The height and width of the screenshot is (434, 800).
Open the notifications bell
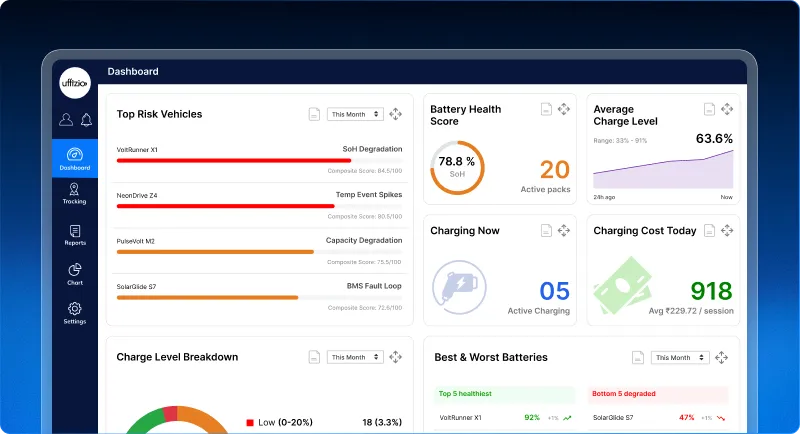[x=86, y=119]
